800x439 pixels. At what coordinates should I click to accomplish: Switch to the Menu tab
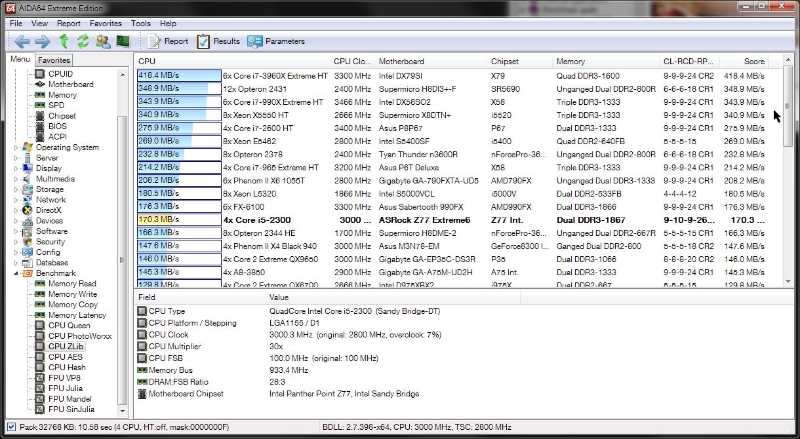click(x=20, y=59)
